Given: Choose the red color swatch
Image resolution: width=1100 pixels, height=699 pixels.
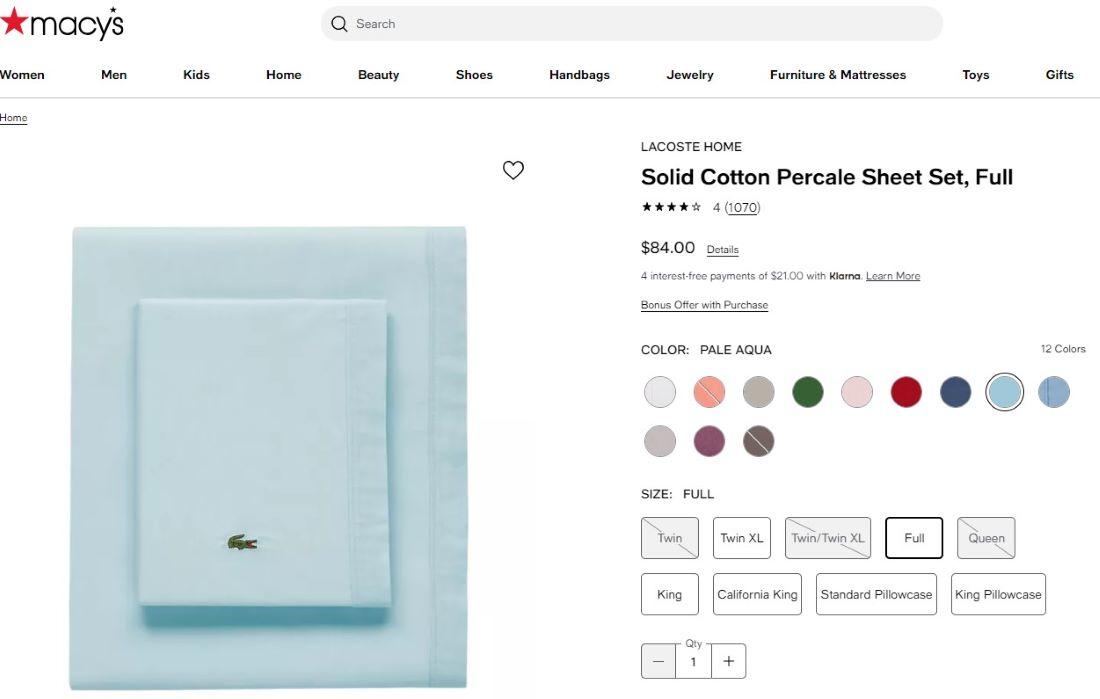Looking at the screenshot, I should coord(906,392).
